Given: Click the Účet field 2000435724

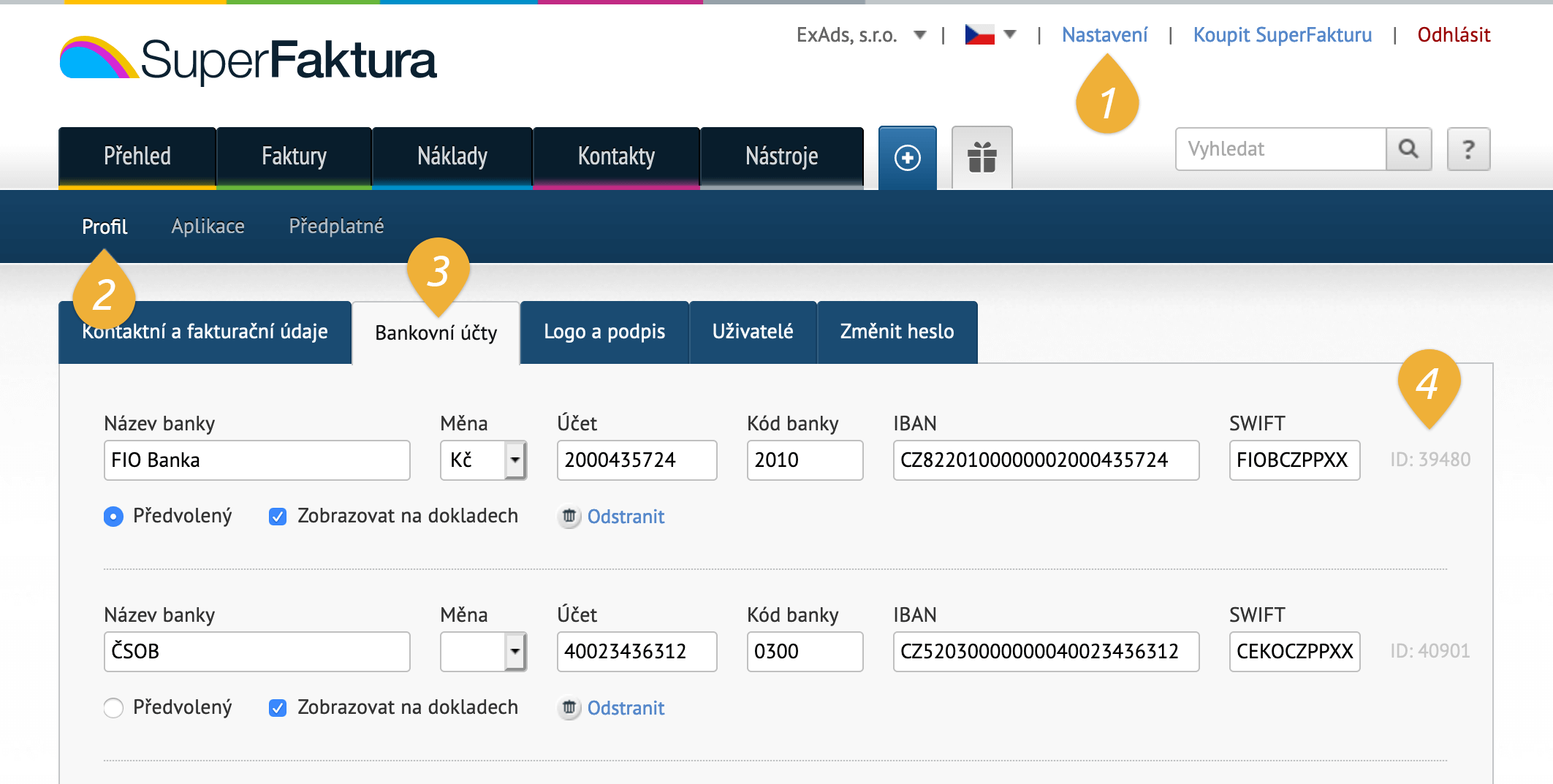Looking at the screenshot, I should [637, 460].
